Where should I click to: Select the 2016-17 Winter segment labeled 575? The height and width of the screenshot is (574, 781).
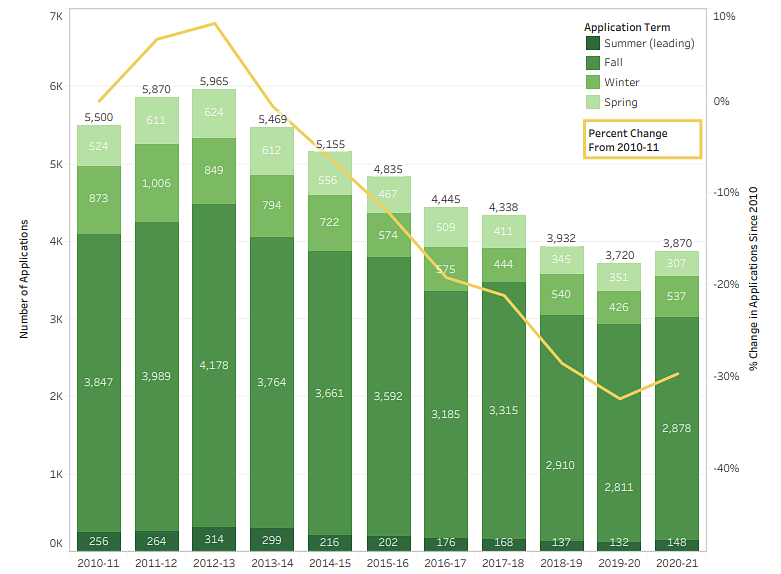pyautogui.click(x=445, y=269)
